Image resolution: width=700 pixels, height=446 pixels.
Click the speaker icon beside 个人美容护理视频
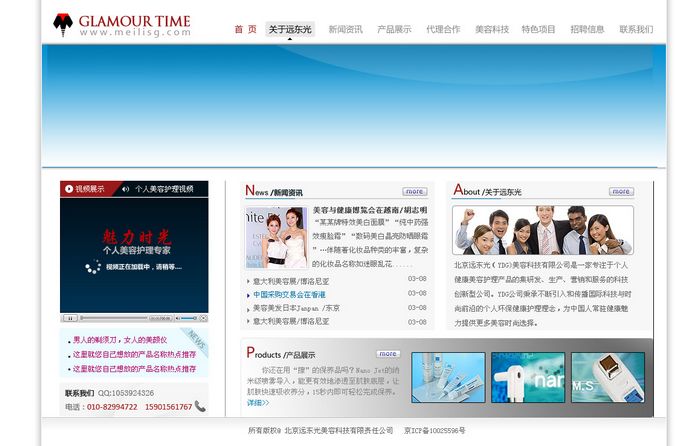[126, 188]
